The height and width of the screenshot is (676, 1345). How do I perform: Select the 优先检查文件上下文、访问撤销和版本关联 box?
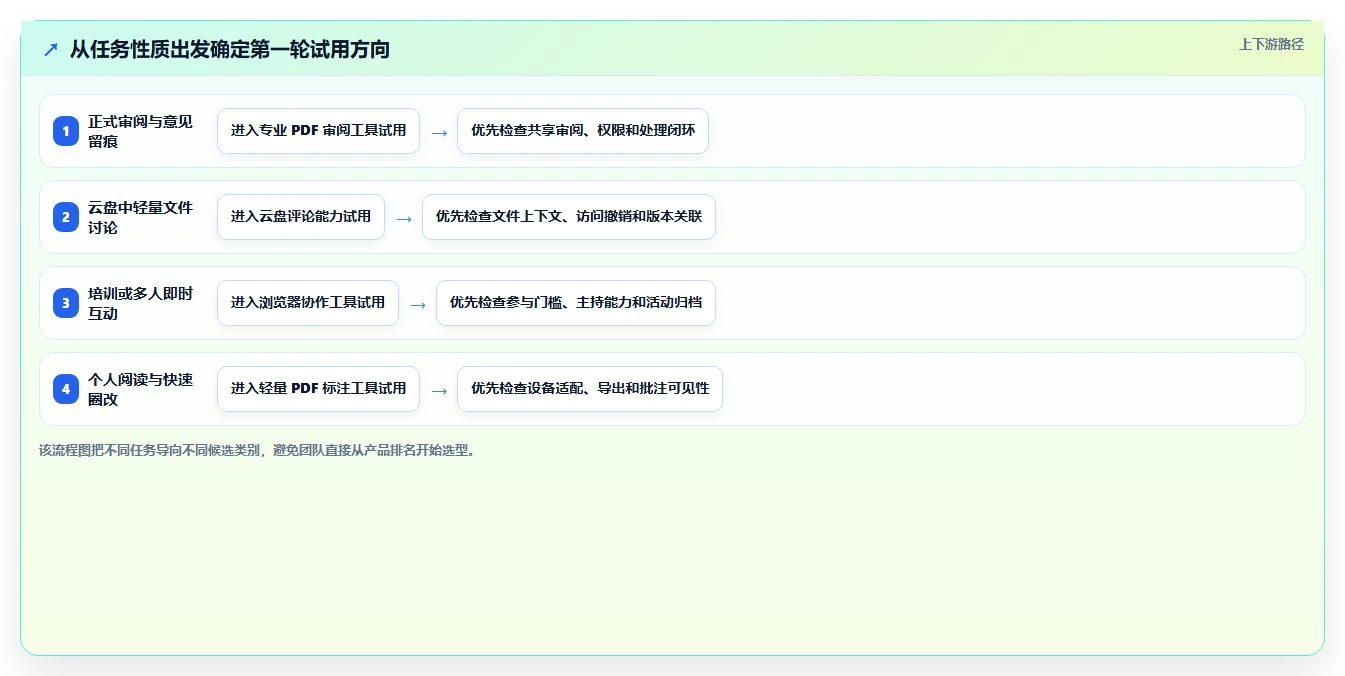click(569, 217)
